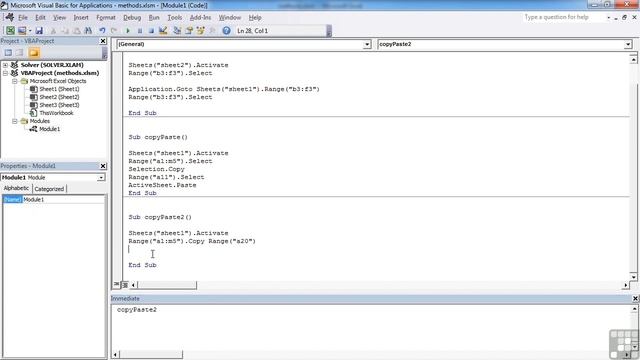The image size is (640, 360).
Task: Open Project Explorer via toolbar icon
Action: [177, 31]
